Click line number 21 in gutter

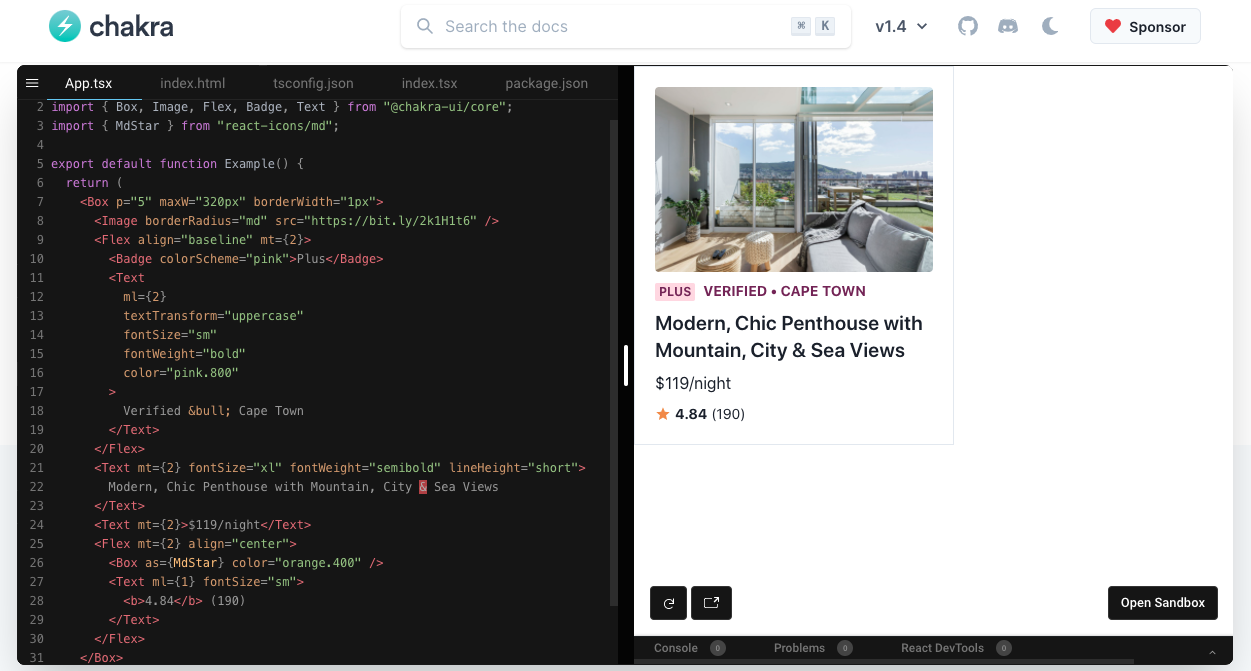pyautogui.click(x=37, y=468)
